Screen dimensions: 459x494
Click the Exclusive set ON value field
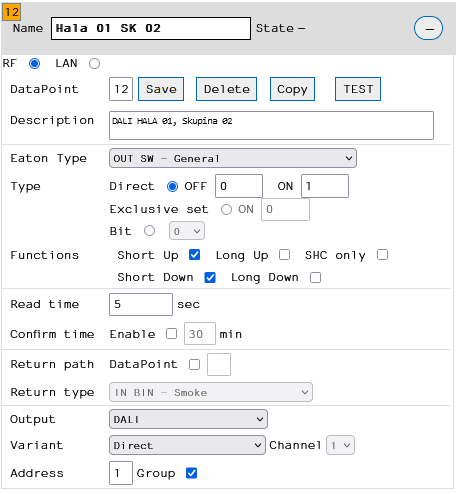(285, 209)
